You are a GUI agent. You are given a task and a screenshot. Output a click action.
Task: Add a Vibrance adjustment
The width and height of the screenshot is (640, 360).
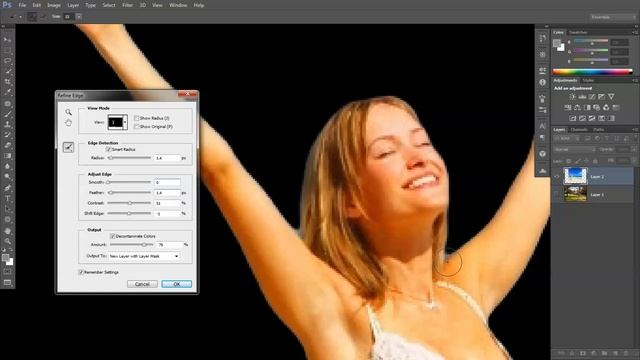[611, 97]
